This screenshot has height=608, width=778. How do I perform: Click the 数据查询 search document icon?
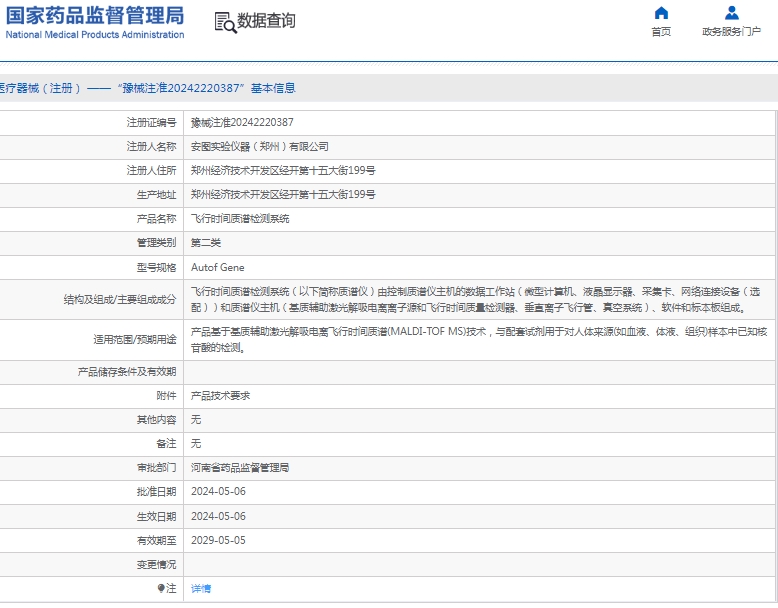(225, 23)
